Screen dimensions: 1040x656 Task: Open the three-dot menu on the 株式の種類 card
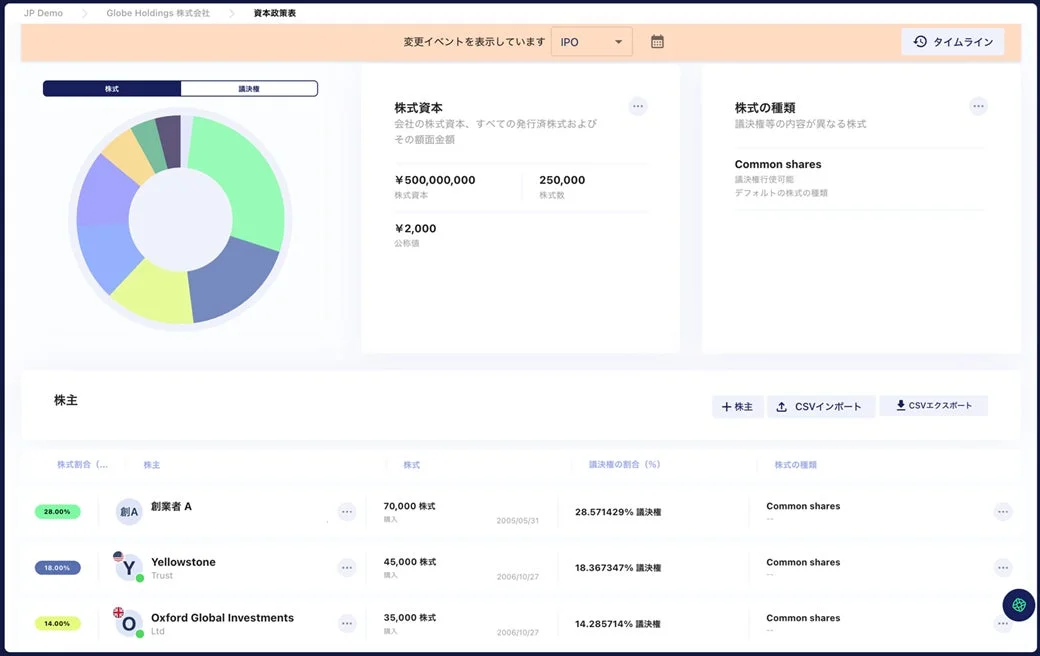pos(978,106)
